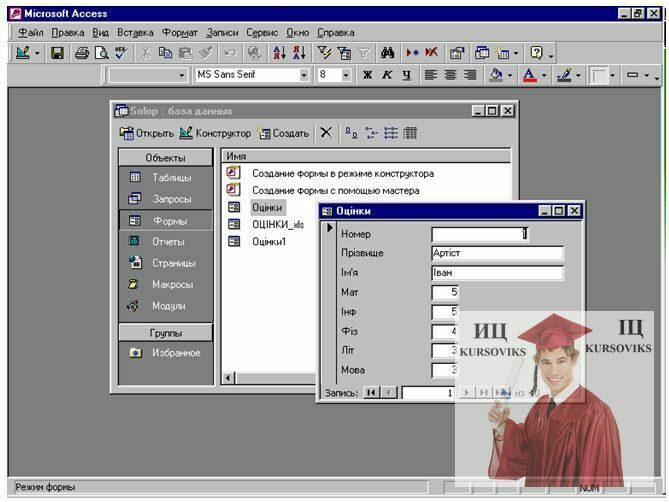The height and width of the screenshot is (502, 669).
Task: Click the Apply Filter funnel icon
Action: point(364,53)
